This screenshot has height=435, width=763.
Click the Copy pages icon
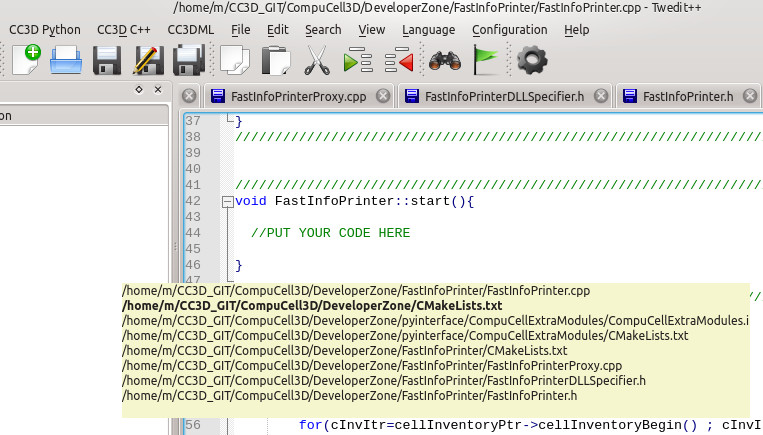click(x=234, y=61)
